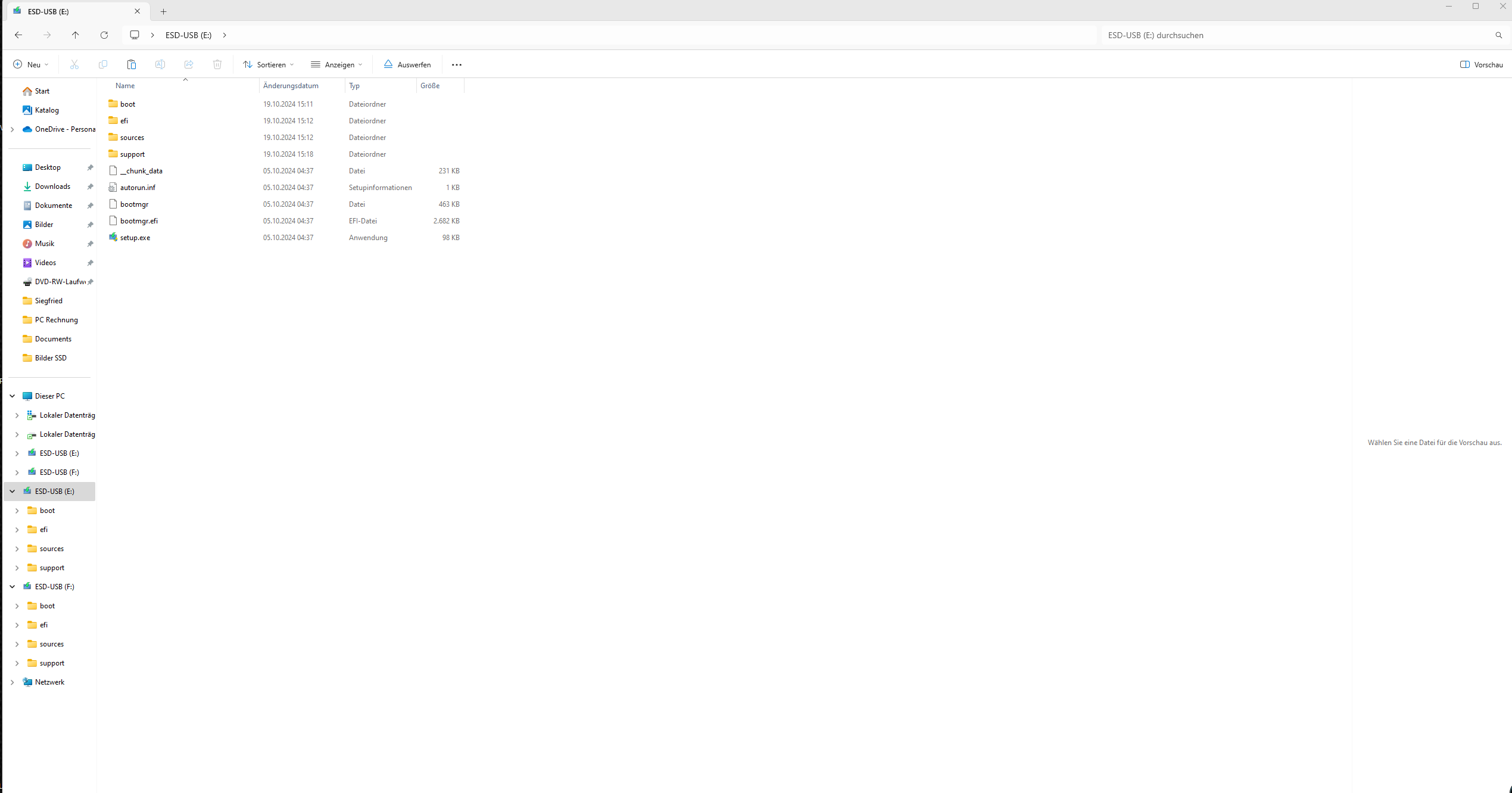Image resolution: width=1512 pixels, height=793 pixels.
Task: Open the Neu dropdown menu
Action: (x=31, y=64)
